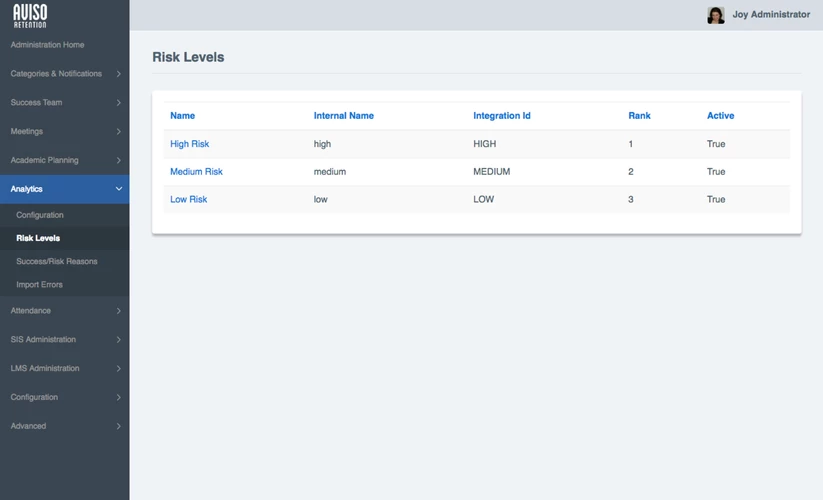Click rank '1' in High Risk row
The width and height of the screenshot is (823, 500).
(x=630, y=144)
